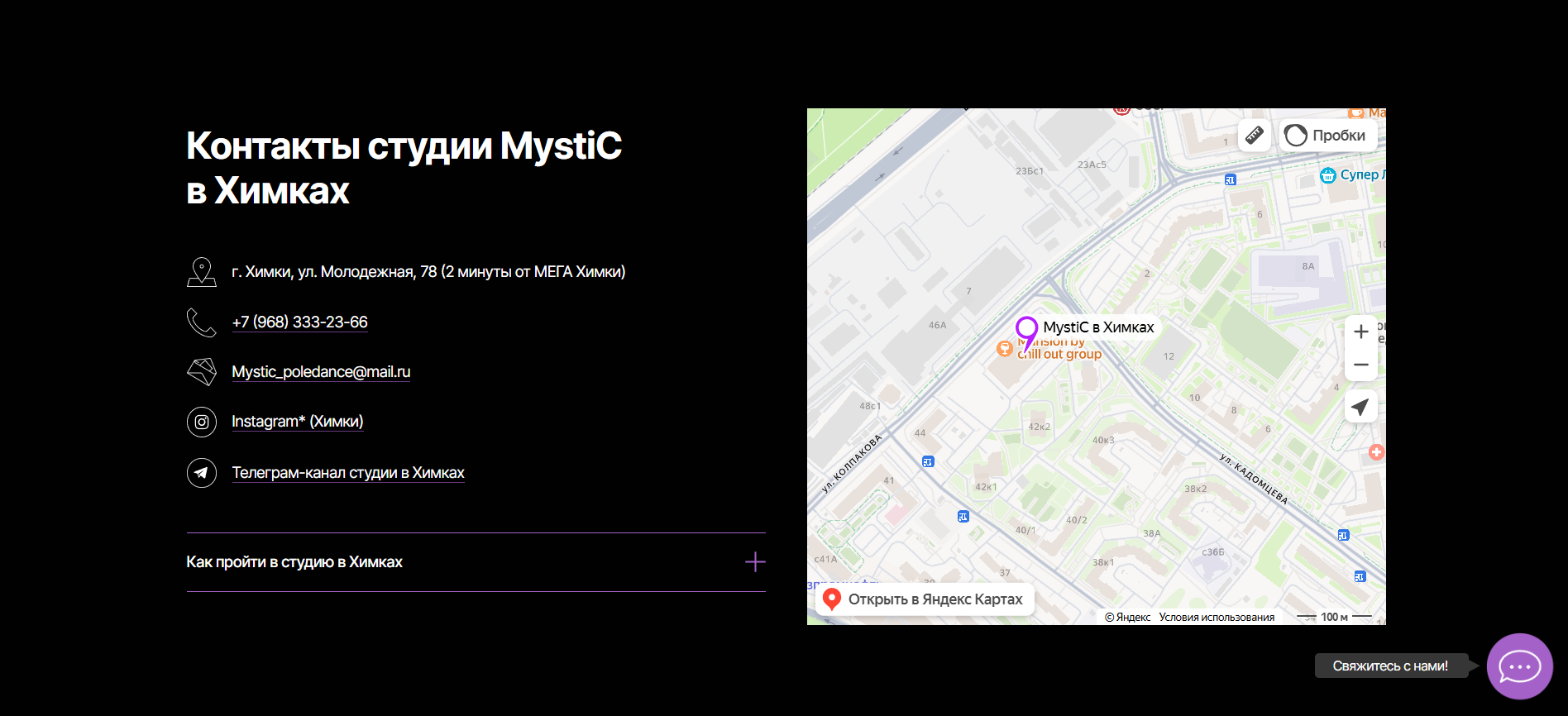Open Mystic_poledance@mail.ru email link

321,372
